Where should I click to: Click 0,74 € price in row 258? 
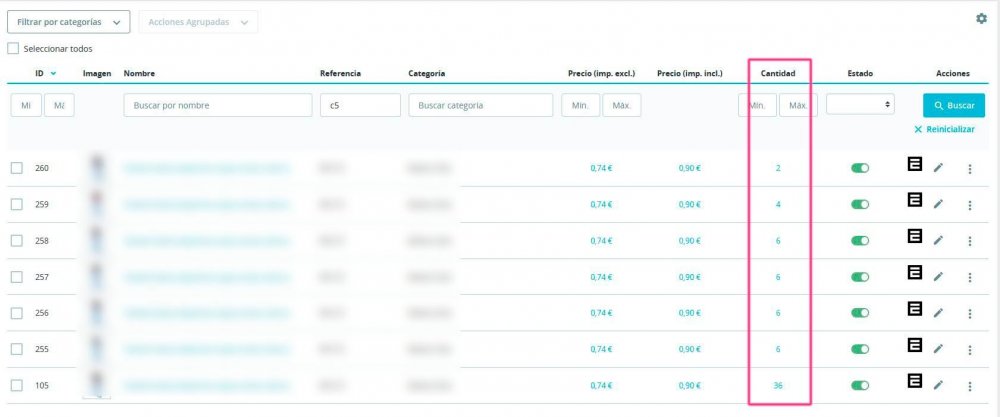pyautogui.click(x=601, y=241)
